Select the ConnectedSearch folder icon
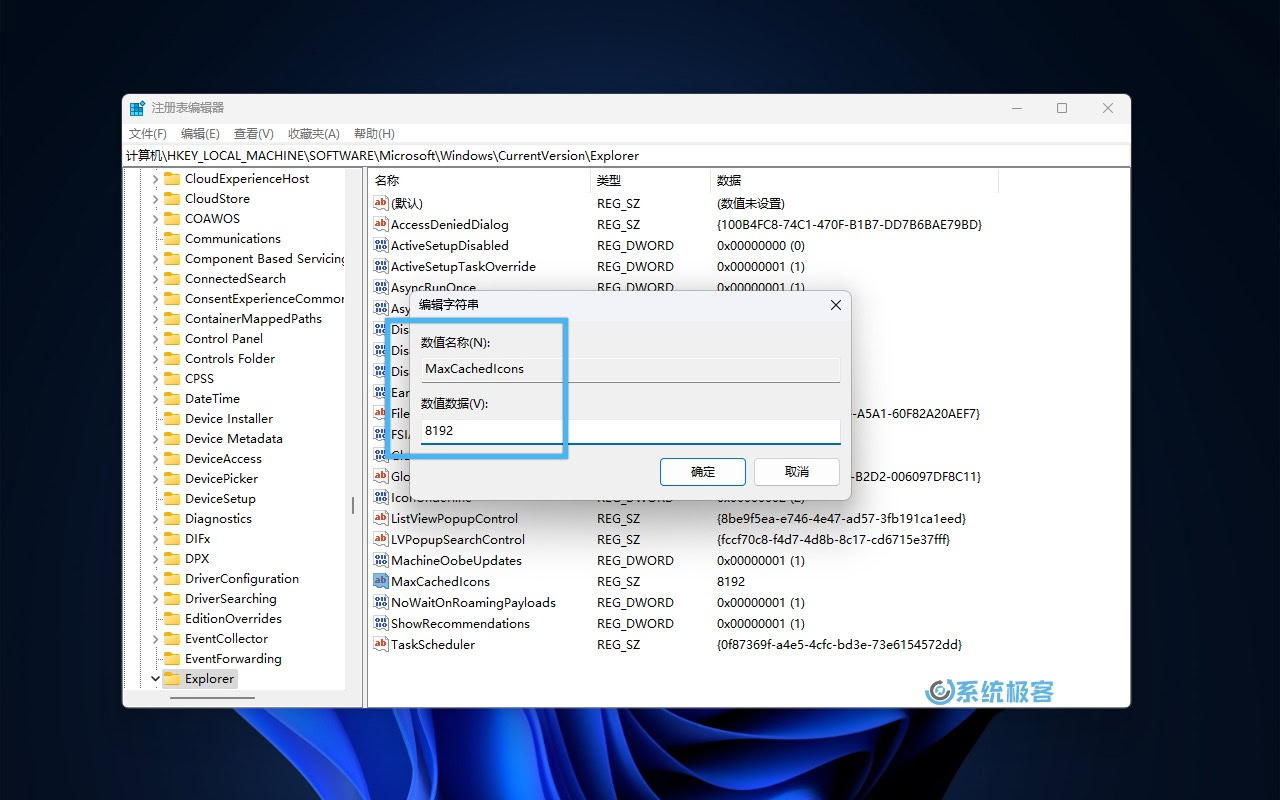 click(171, 279)
